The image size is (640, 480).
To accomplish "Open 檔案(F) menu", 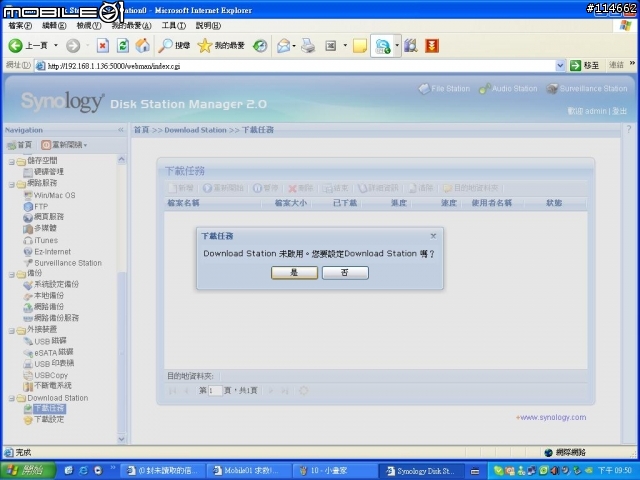I will [20, 25].
